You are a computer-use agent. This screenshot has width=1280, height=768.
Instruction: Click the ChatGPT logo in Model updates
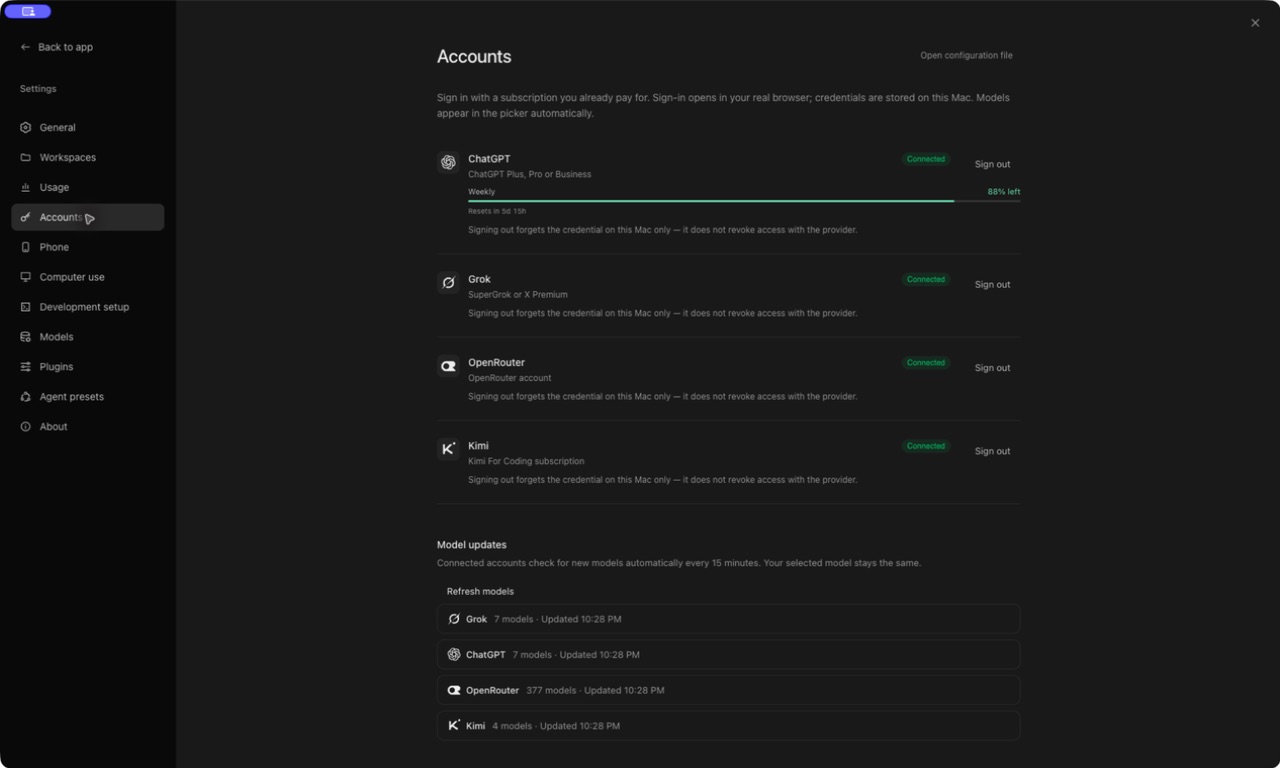tap(454, 655)
